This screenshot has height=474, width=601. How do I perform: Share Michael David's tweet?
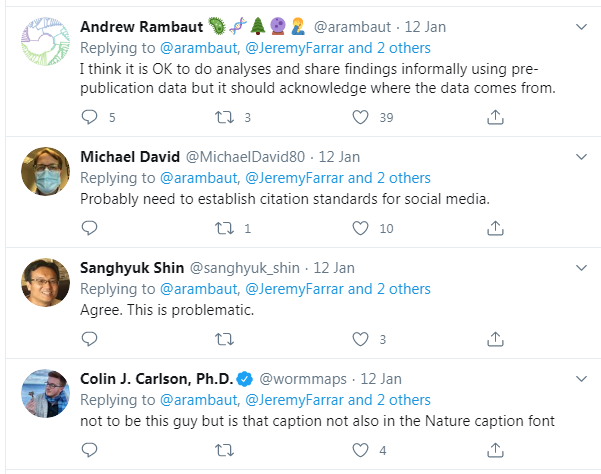pos(495,228)
